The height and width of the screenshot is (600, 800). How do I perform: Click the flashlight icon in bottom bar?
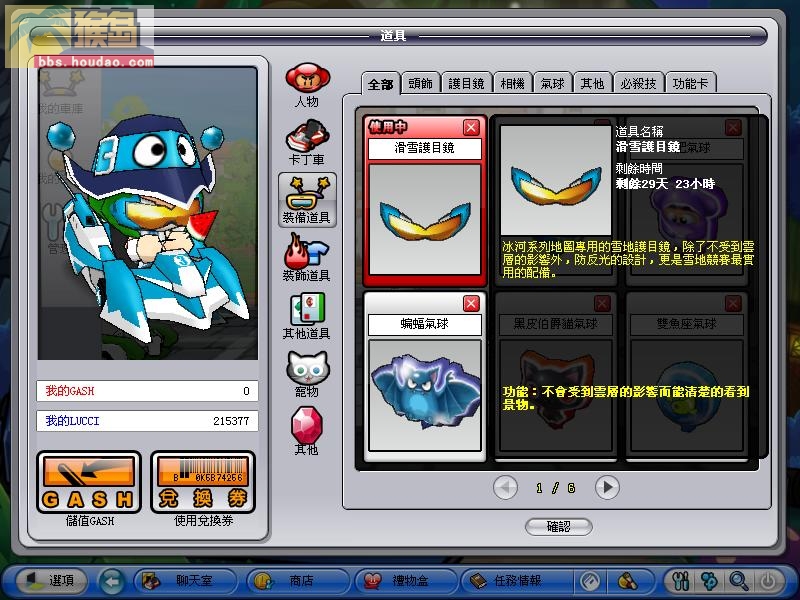tap(628, 581)
